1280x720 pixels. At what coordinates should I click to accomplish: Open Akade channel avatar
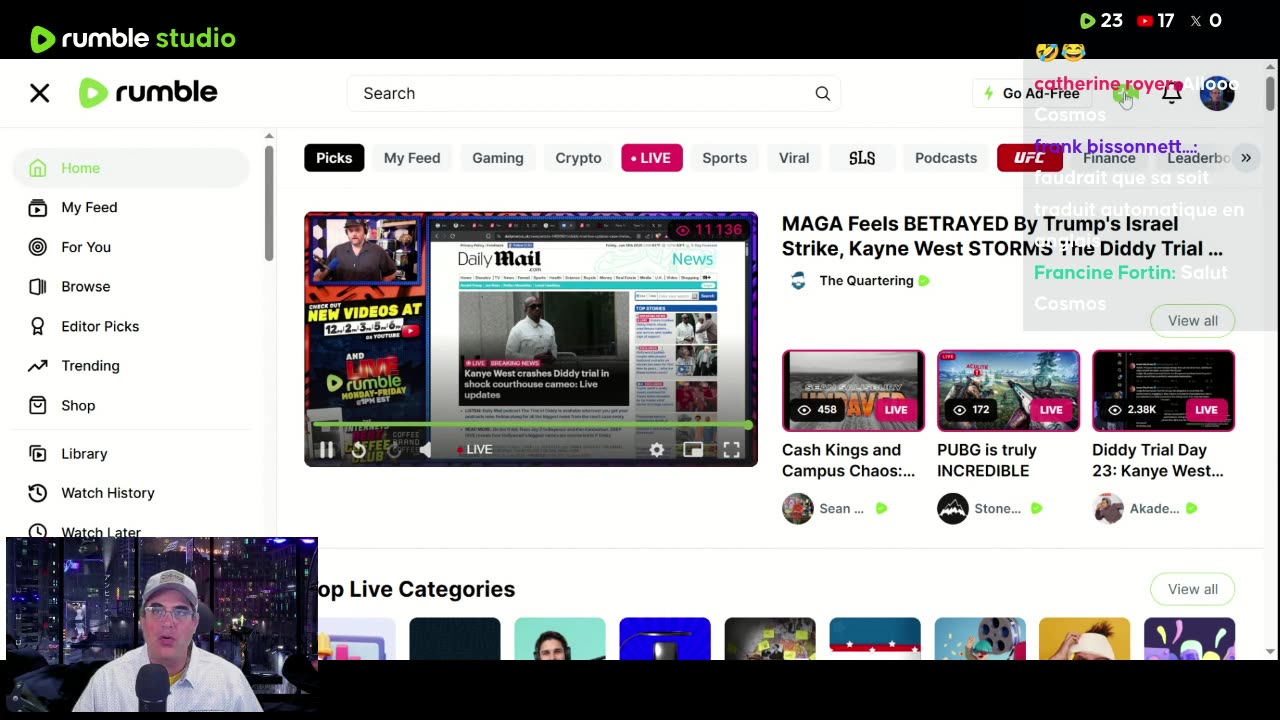[x=1108, y=509]
